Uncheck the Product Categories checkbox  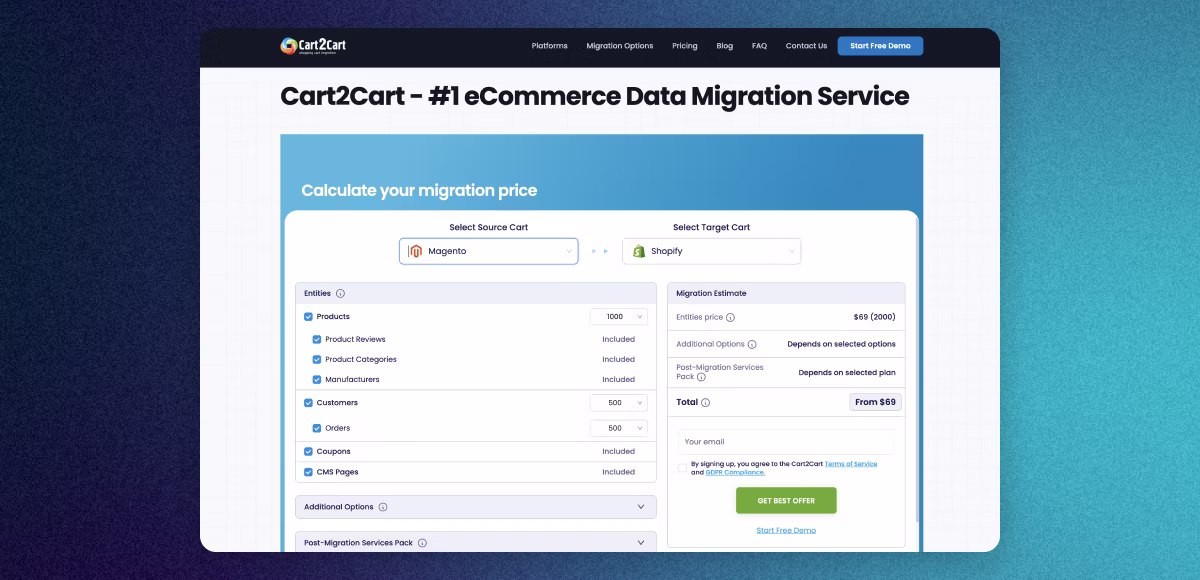click(317, 360)
